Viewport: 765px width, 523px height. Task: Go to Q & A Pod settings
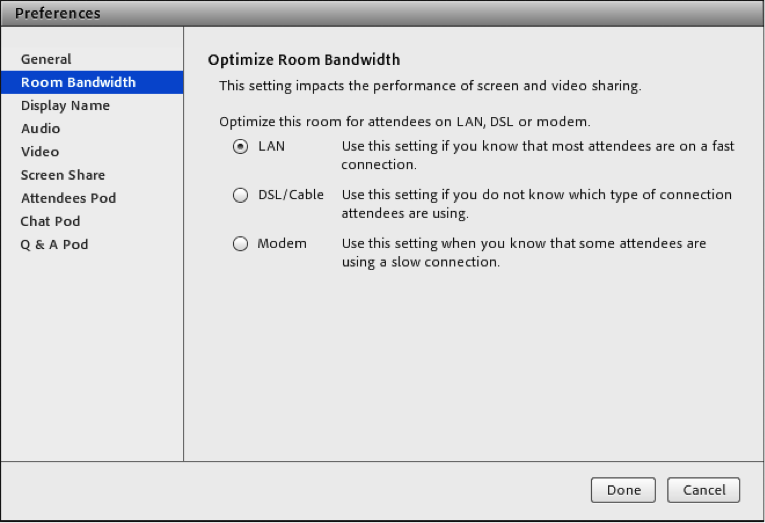pyautogui.click(x=54, y=244)
